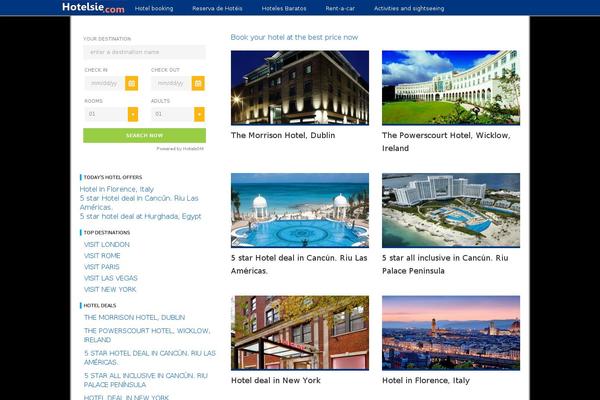The image size is (600, 400).
Task: Open sidebar Riu Palace Peninsula all inclusive link
Action: click(146, 380)
